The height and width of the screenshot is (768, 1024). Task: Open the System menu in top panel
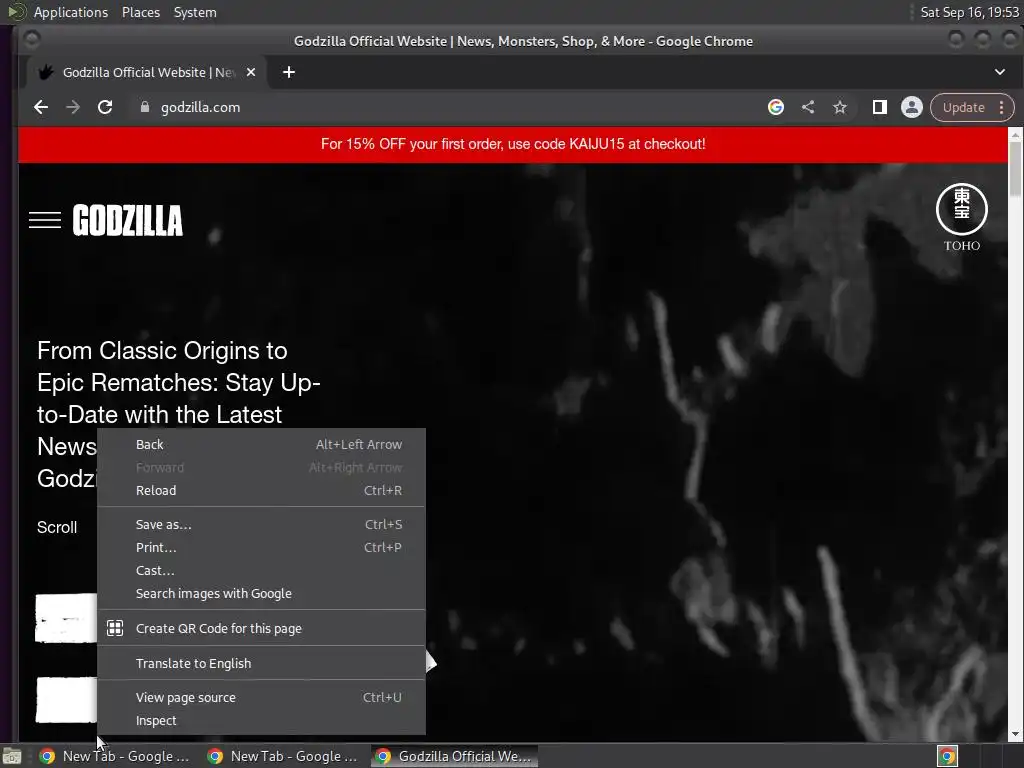195,12
